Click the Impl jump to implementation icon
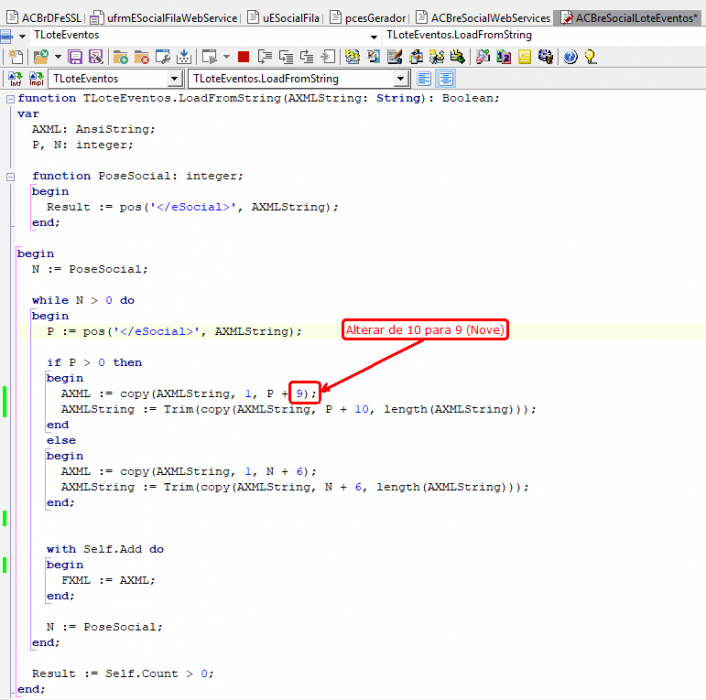The image size is (706, 700). pos(36,79)
